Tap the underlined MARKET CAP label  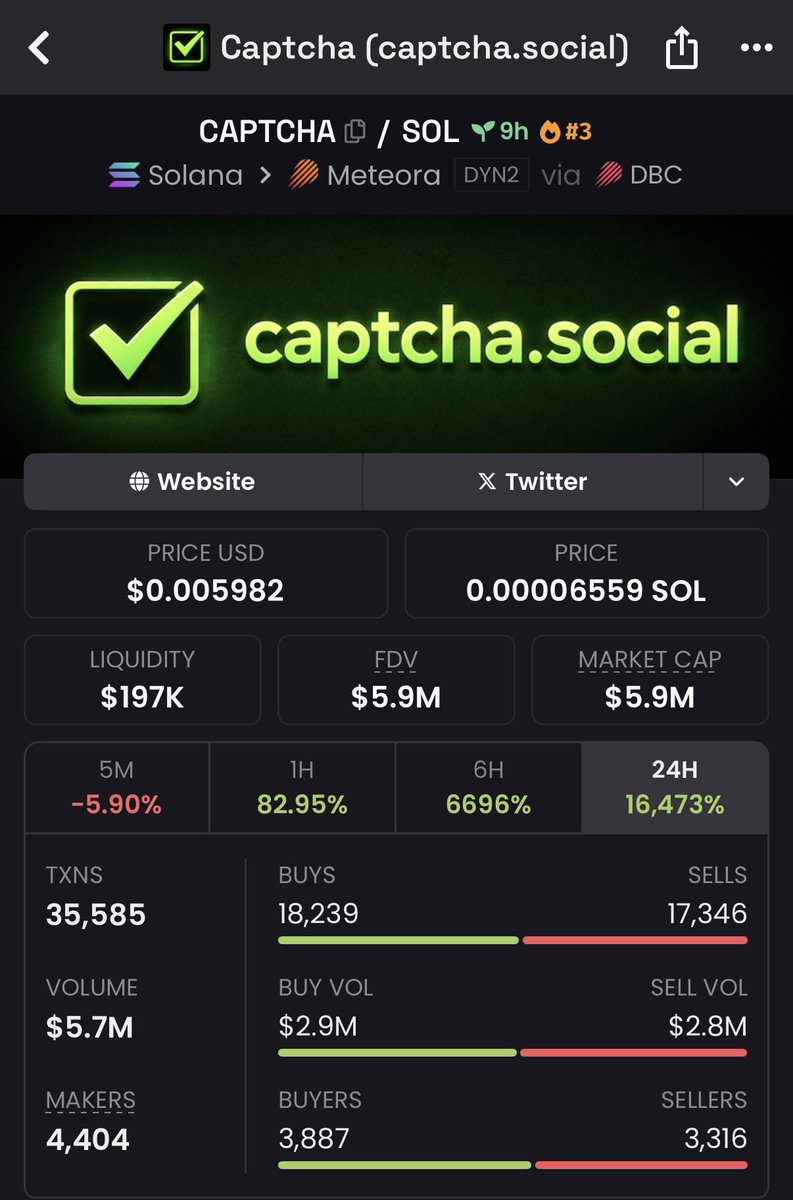(x=650, y=660)
